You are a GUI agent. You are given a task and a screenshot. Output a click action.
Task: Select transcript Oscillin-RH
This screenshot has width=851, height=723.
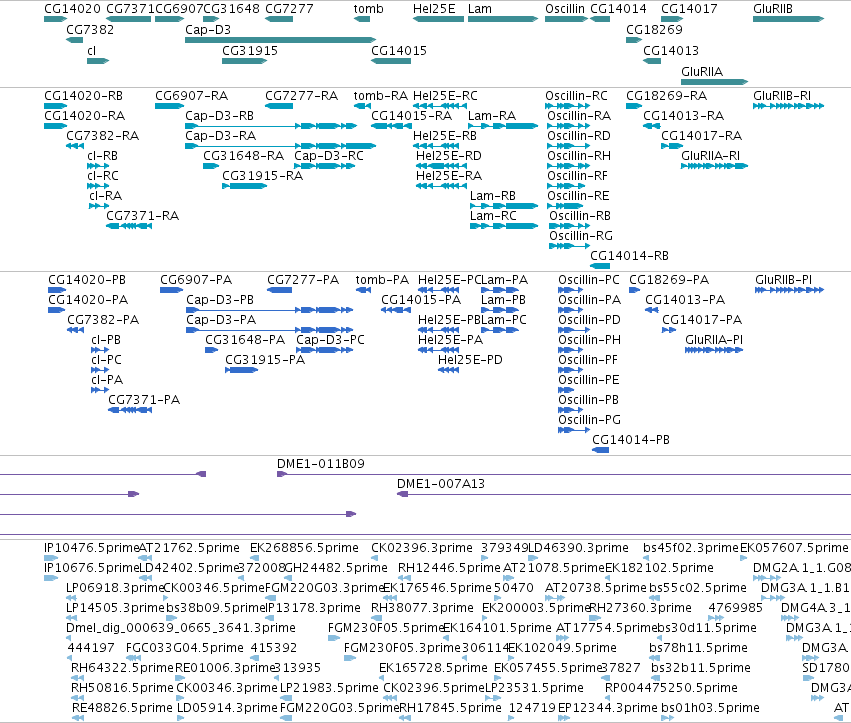579,156
